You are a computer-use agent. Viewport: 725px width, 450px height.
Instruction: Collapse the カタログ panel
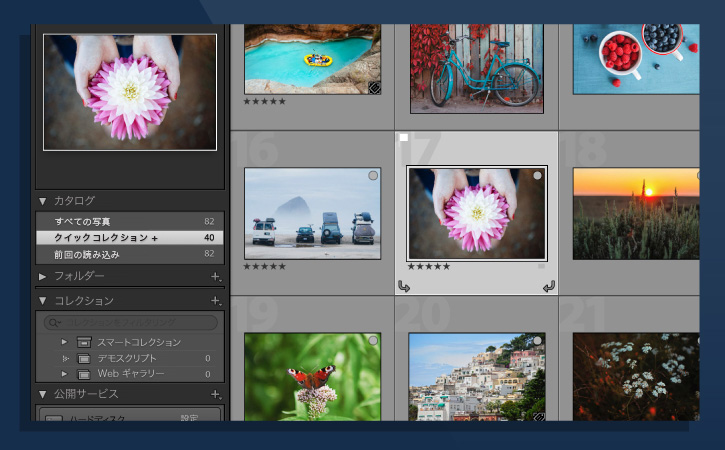click(x=43, y=201)
